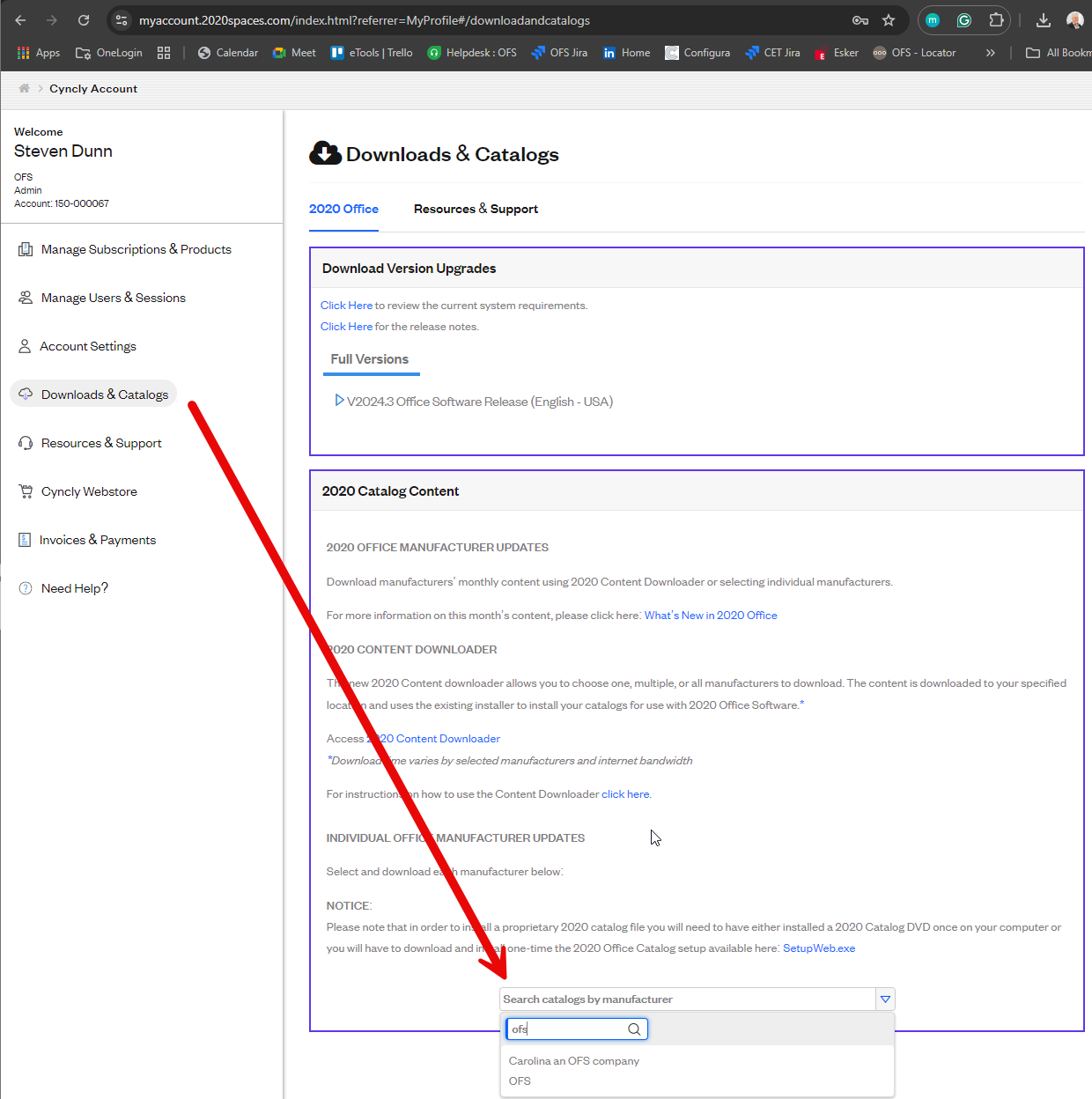Open saved passwords key icon
1092x1099 pixels.
(860, 20)
